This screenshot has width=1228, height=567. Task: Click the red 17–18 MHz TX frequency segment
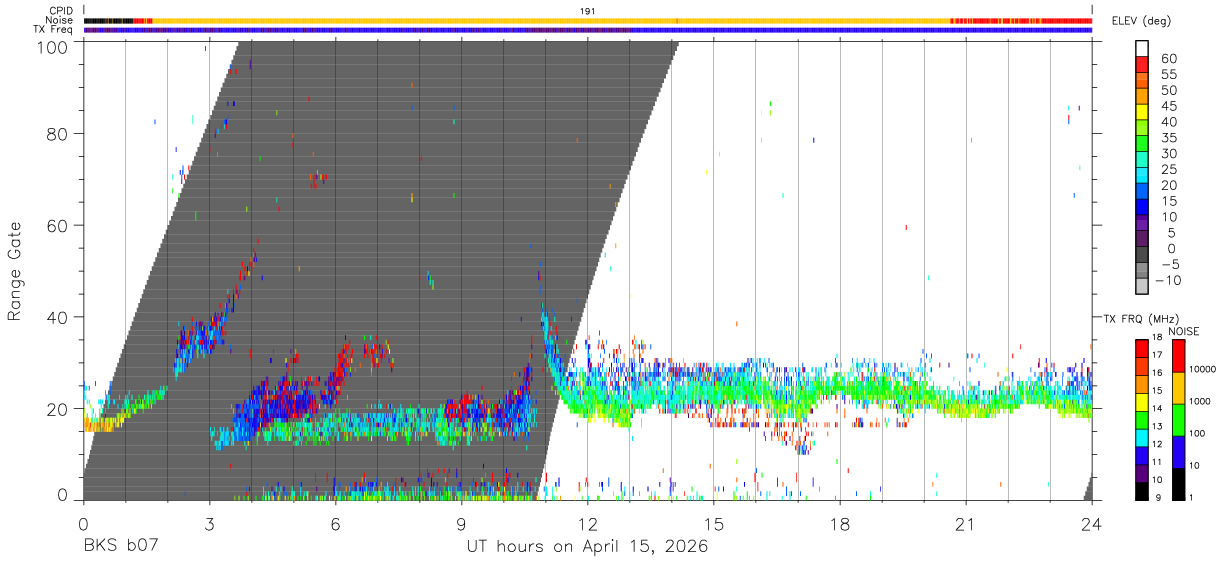tap(1142, 347)
